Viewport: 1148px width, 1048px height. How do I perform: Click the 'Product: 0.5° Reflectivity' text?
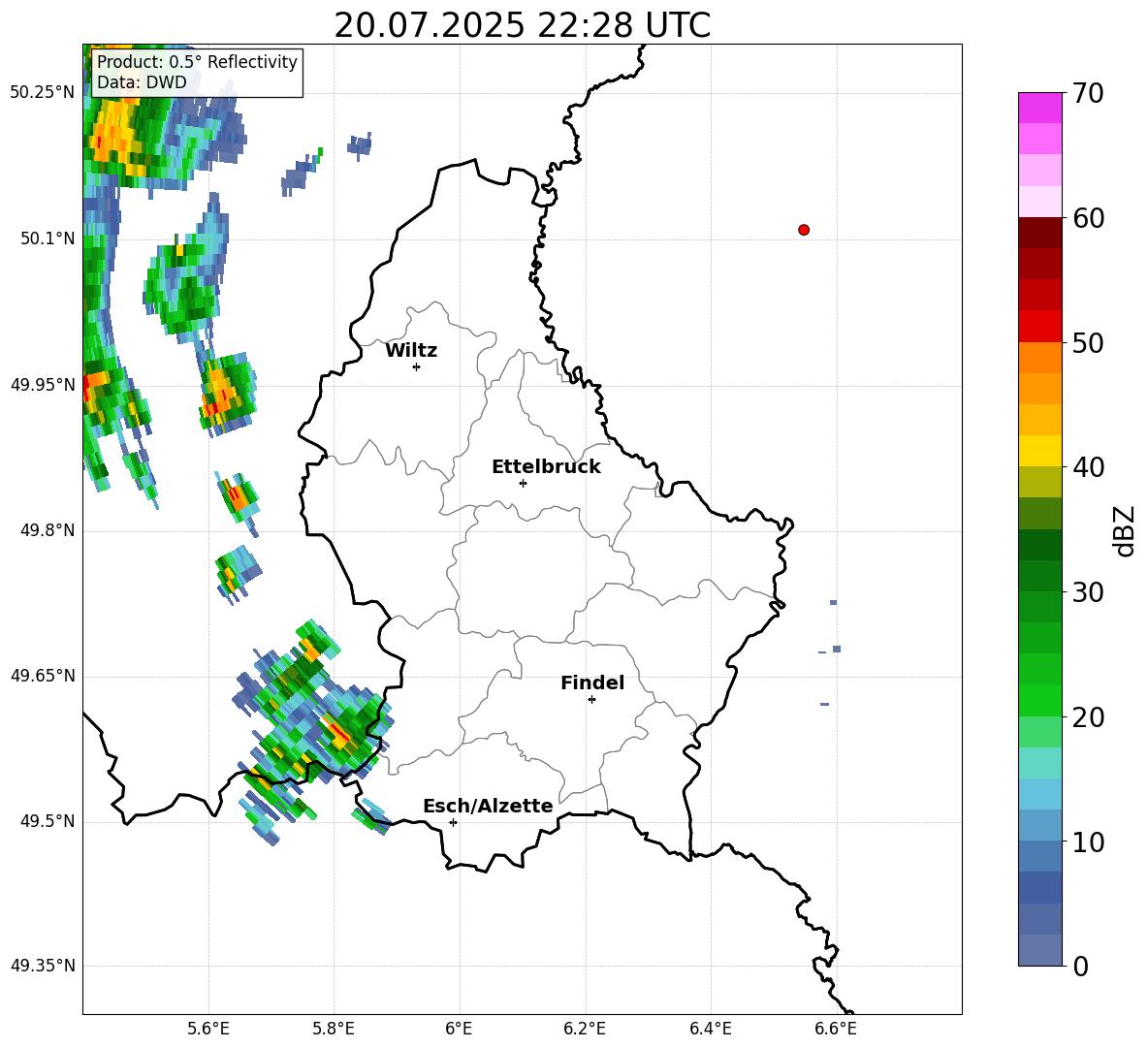(x=197, y=61)
